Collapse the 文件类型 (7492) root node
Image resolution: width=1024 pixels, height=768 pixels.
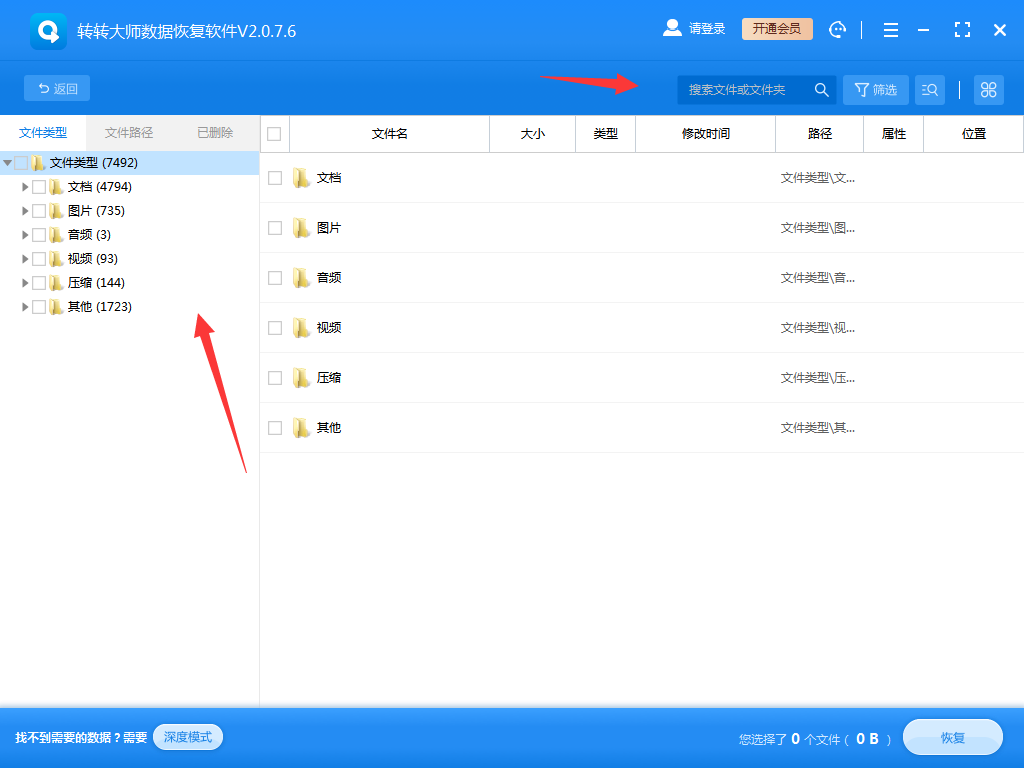[x=8, y=162]
